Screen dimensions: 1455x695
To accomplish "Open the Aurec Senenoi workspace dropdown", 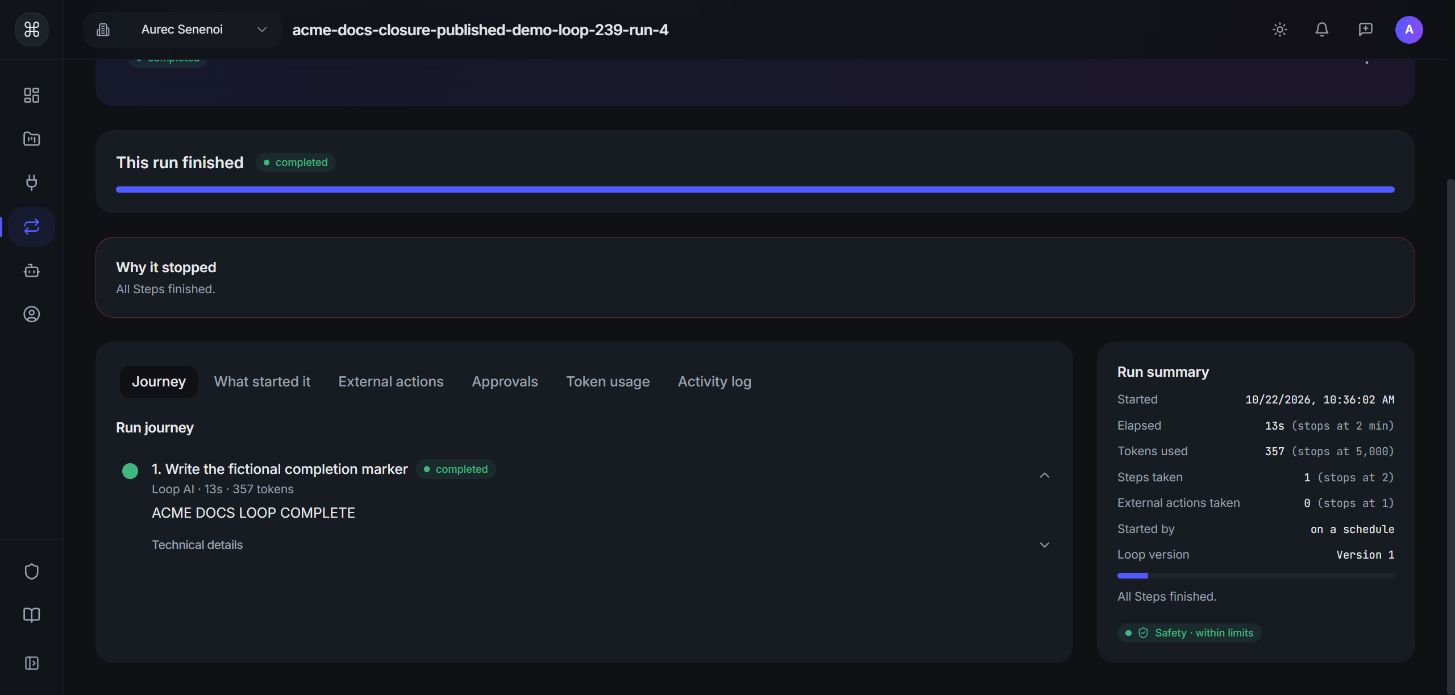I will pyautogui.click(x=183, y=30).
